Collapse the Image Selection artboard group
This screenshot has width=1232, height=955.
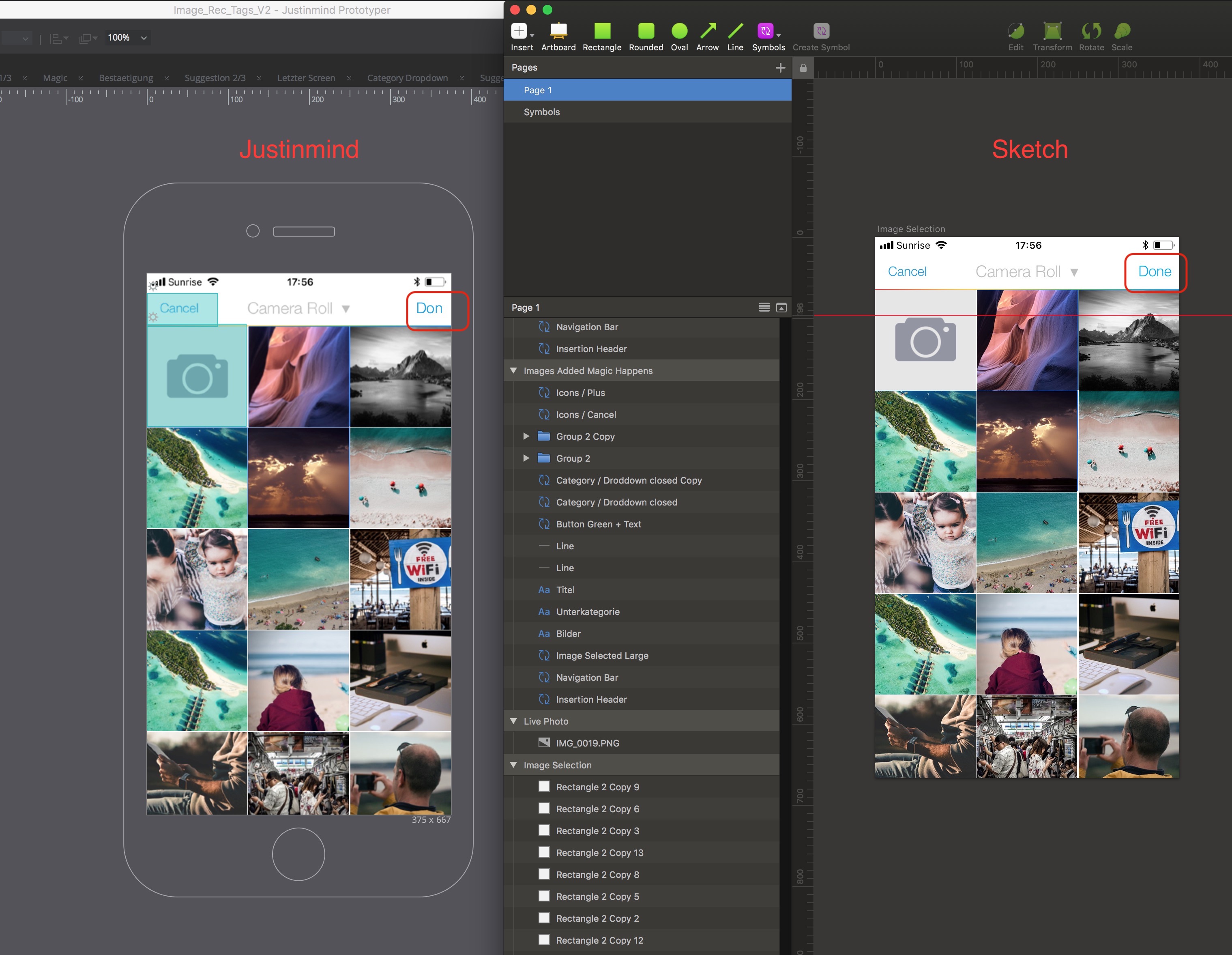513,765
